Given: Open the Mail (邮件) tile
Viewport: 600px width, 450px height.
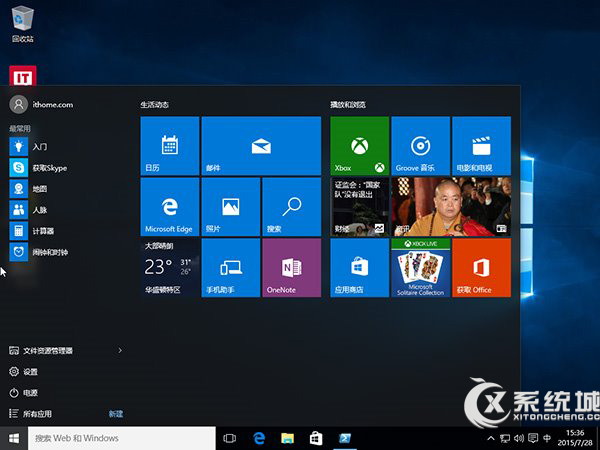Looking at the screenshot, I should 261,146.
